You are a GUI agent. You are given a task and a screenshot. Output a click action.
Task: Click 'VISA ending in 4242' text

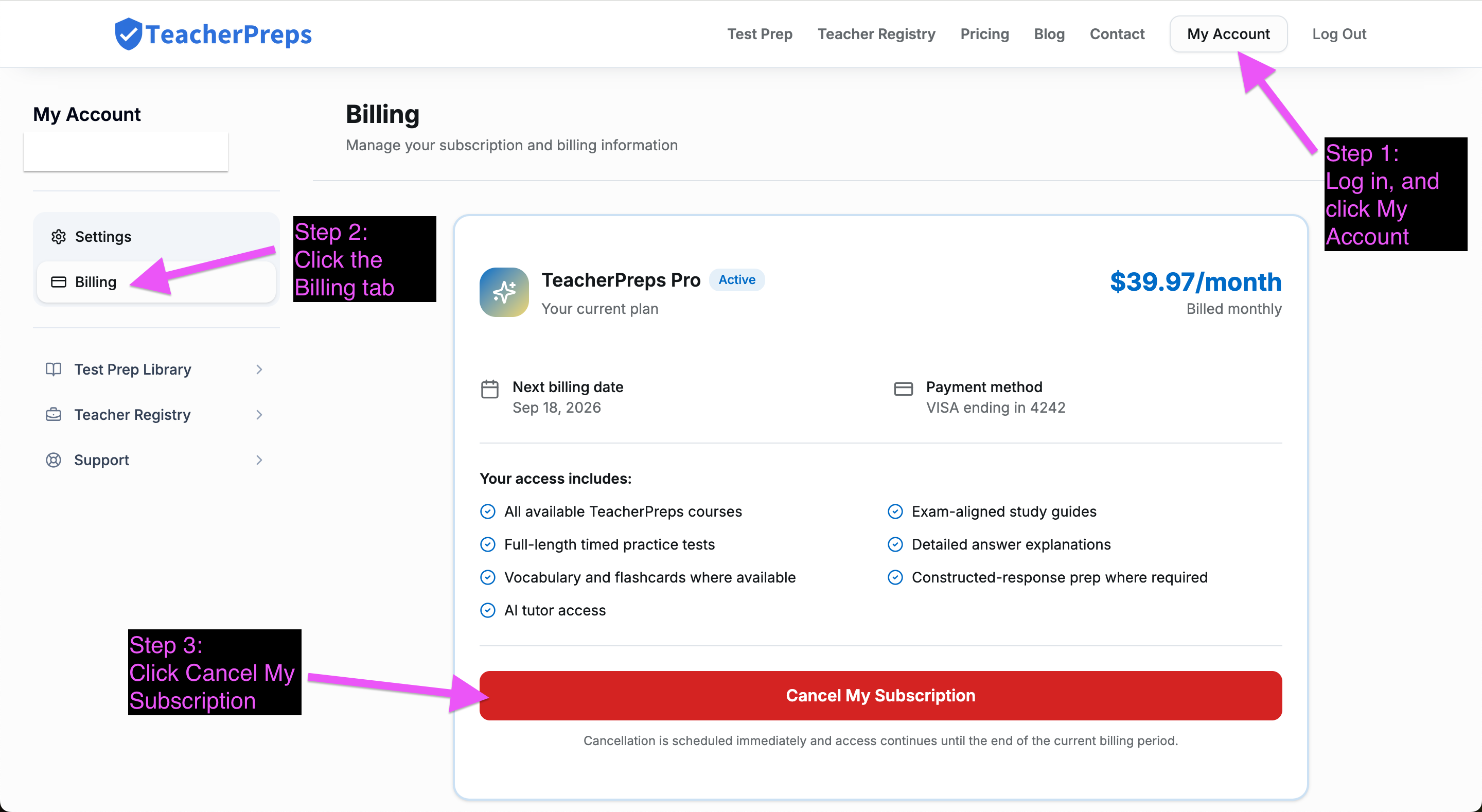click(995, 408)
